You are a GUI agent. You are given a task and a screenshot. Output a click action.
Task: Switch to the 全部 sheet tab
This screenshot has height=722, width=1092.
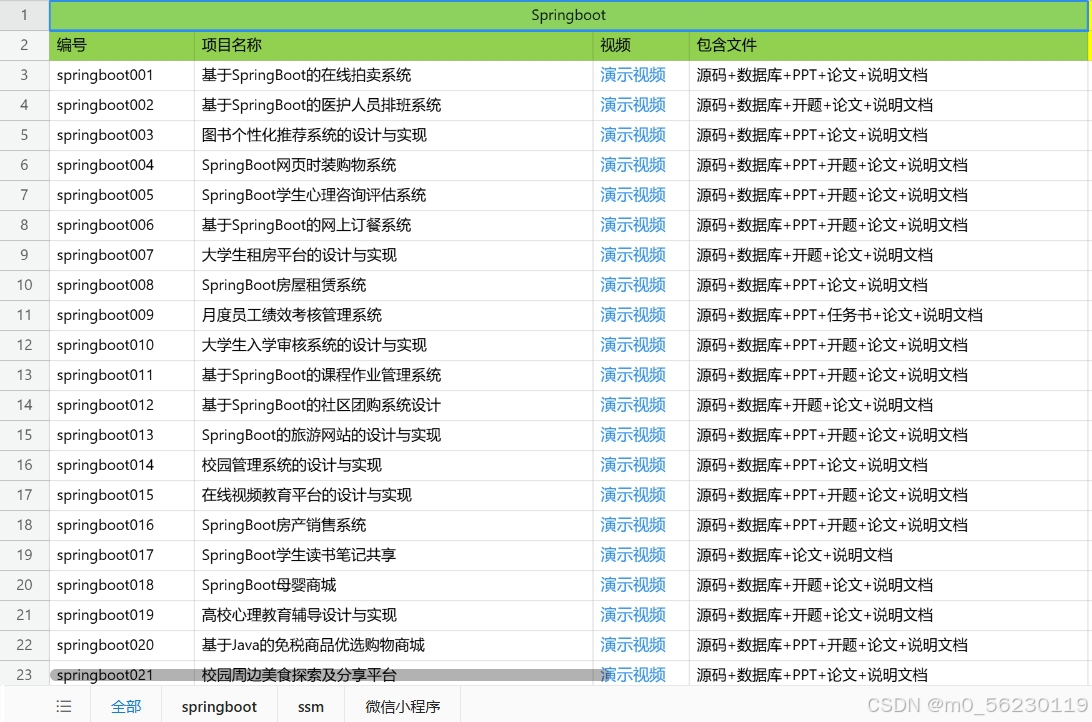pos(126,707)
